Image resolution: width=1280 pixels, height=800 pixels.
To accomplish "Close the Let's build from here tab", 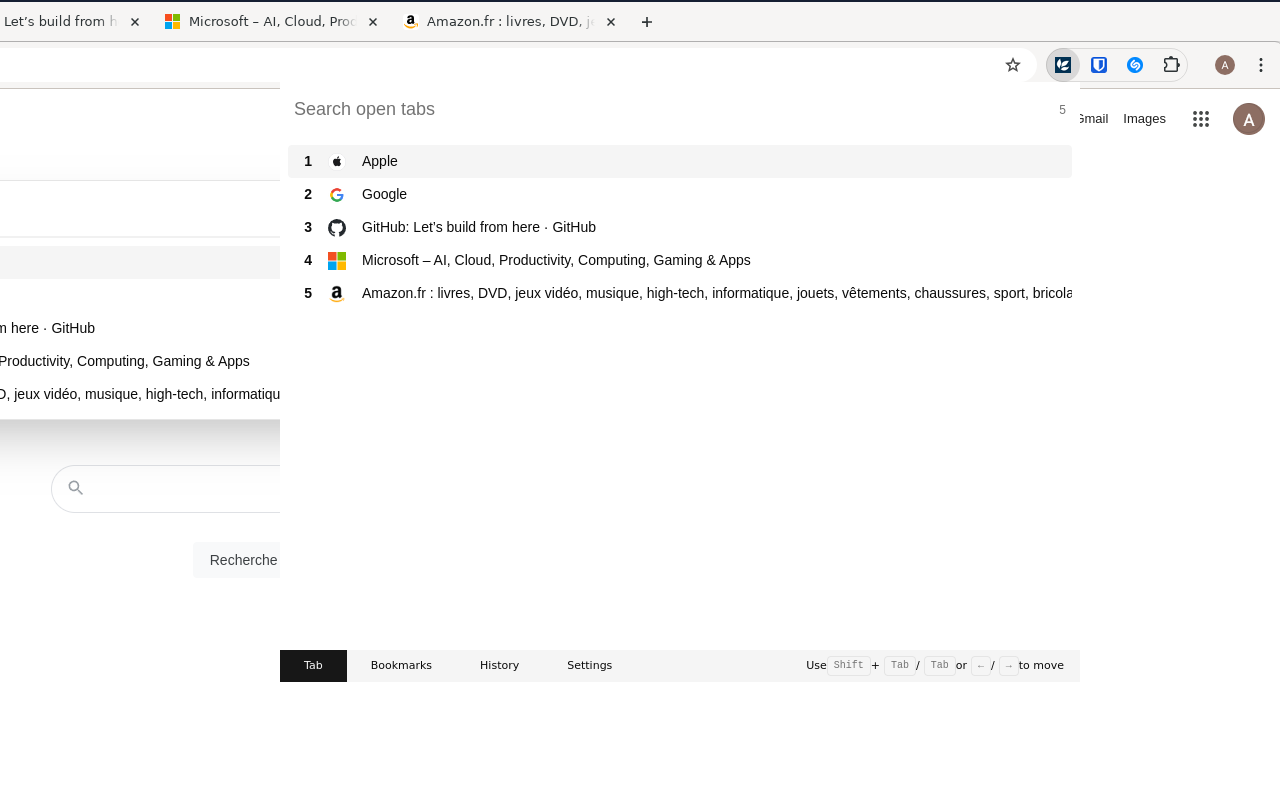I will tap(135, 22).
